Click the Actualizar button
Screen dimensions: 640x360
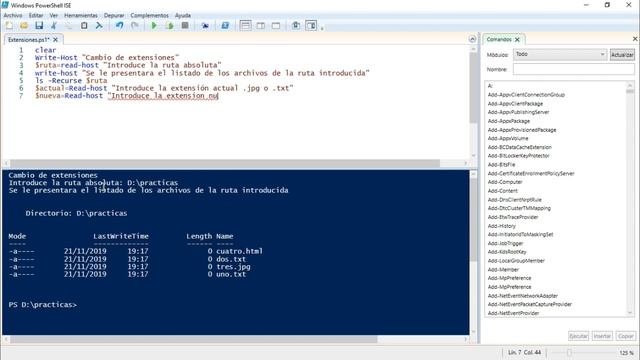[622, 54]
